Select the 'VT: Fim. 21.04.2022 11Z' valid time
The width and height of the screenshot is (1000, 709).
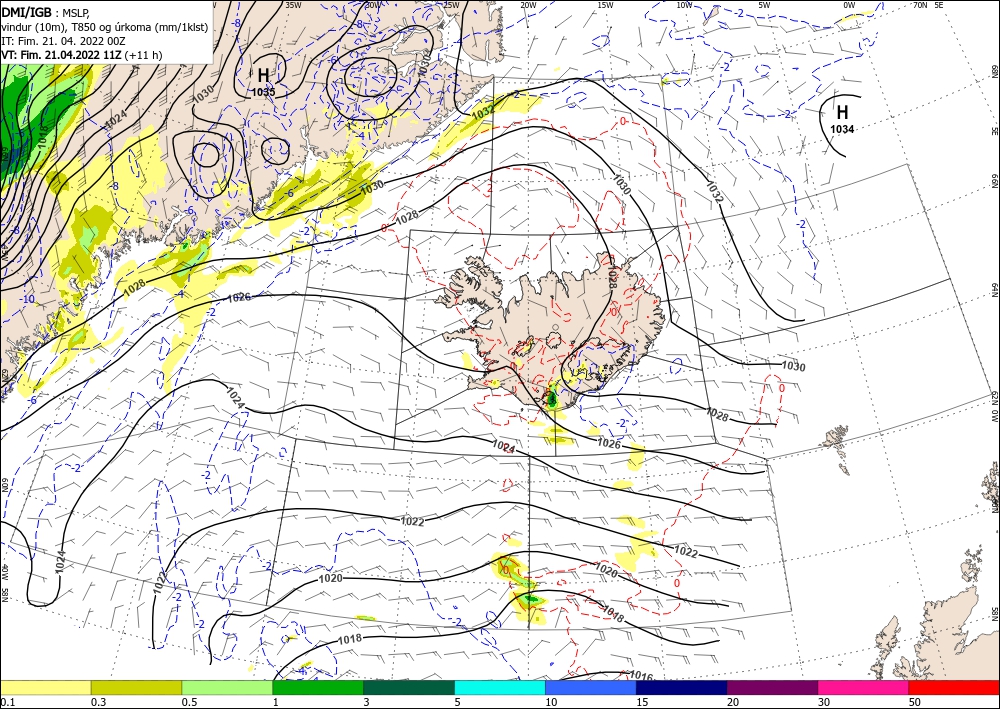click(62, 55)
